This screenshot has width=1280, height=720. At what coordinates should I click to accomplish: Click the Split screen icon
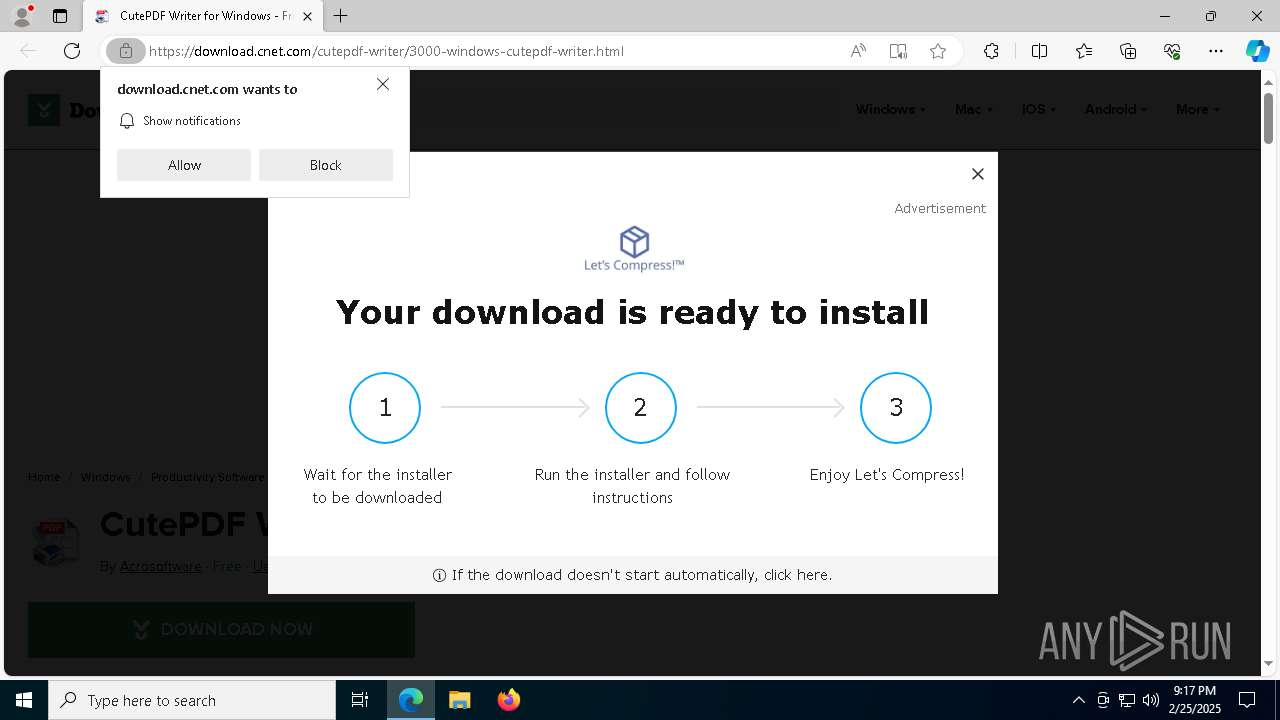(1039, 51)
